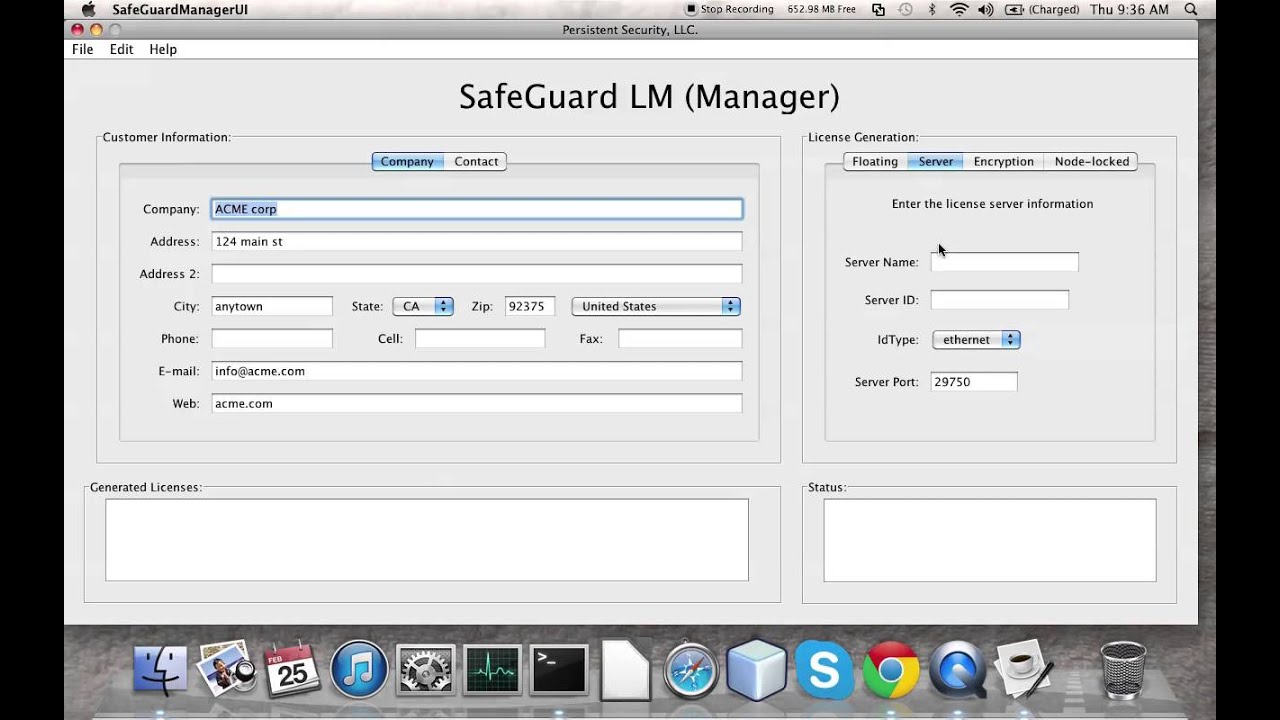Open the Apple menu
The width and height of the screenshot is (1280, 720).
88,9
